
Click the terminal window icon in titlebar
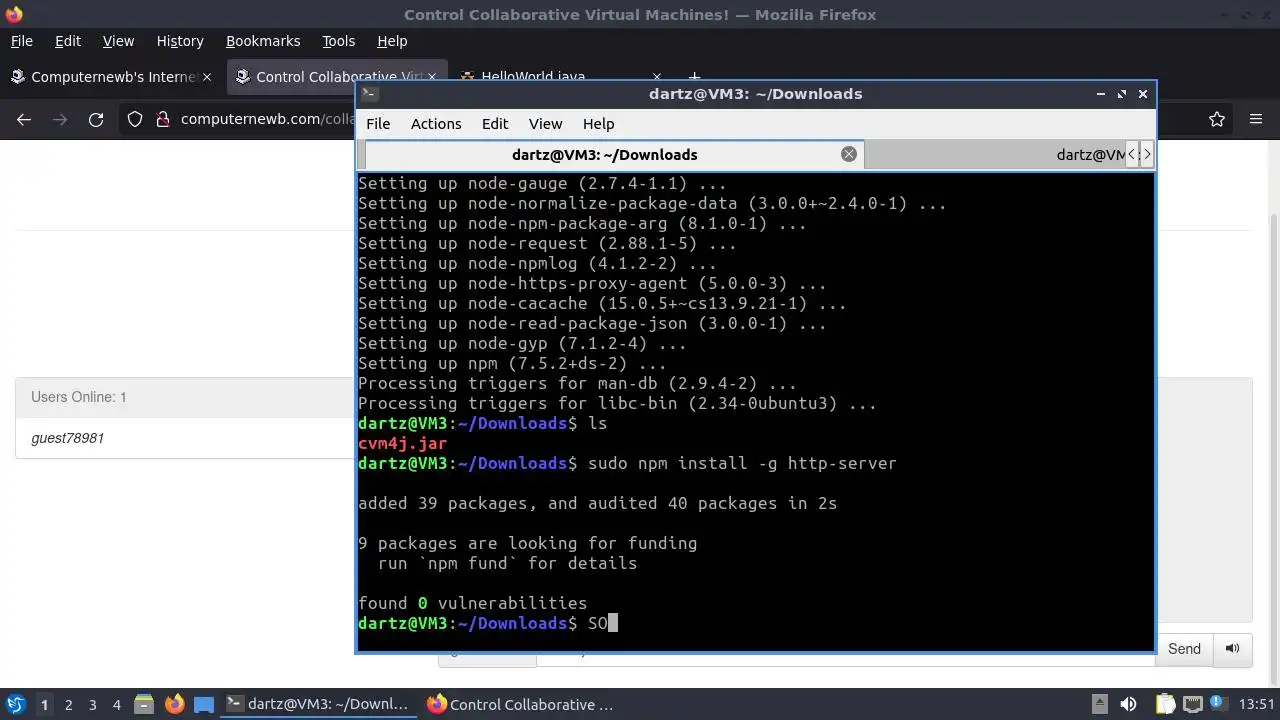pyautogui.click(x=369, y=94)
